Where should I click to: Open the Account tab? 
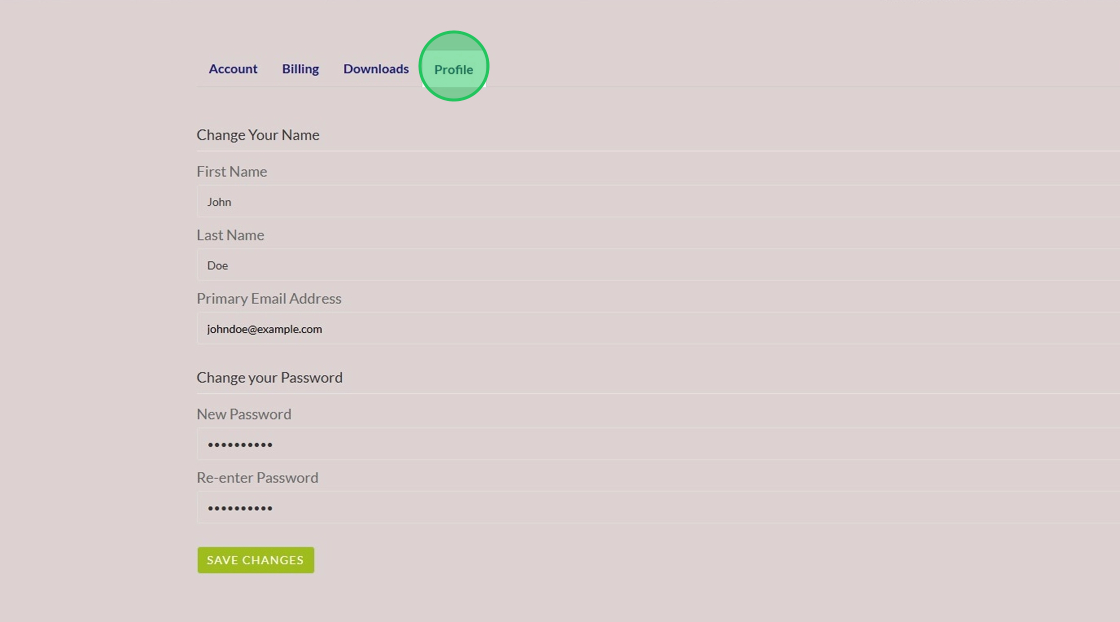(233, 69)
